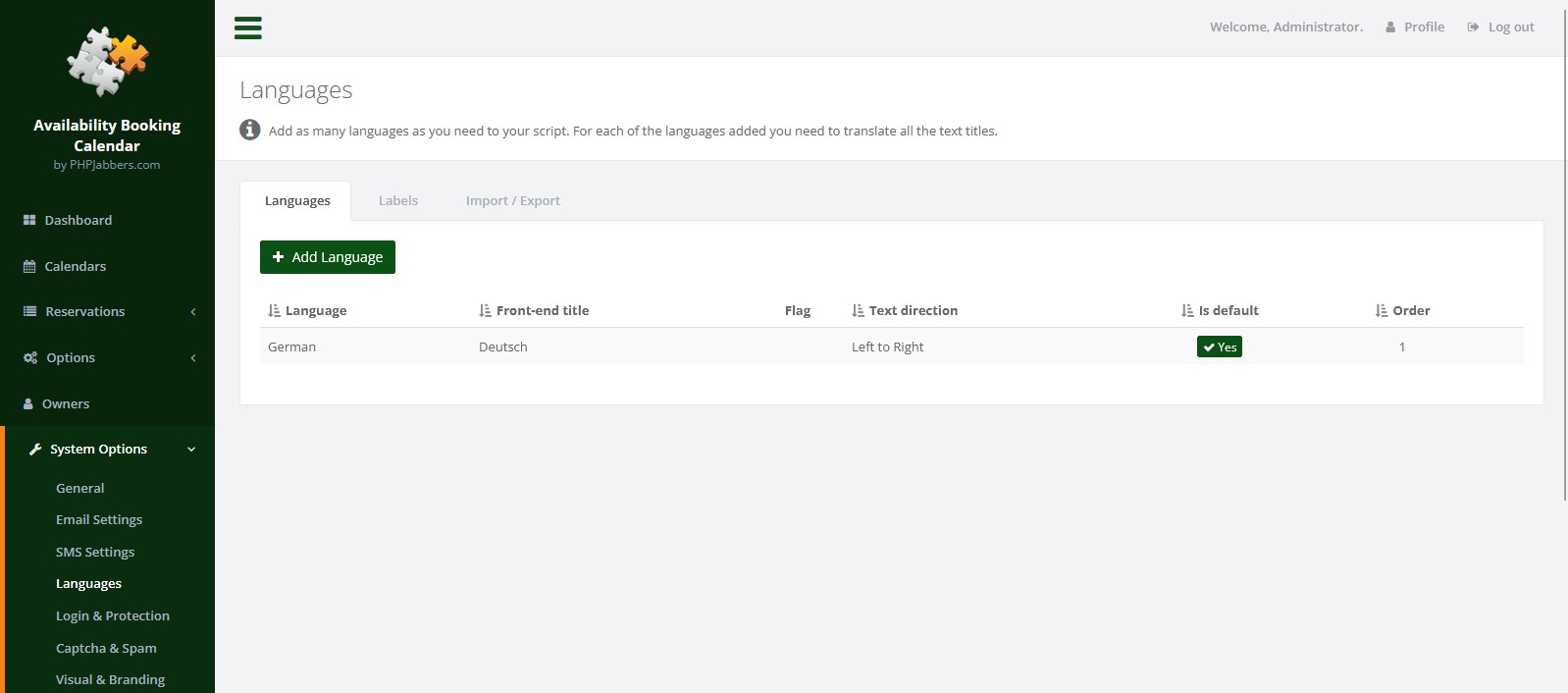Screen dimensions: 1568x693
Task: Open the Import / Export tab
Action: click(512, 200)
